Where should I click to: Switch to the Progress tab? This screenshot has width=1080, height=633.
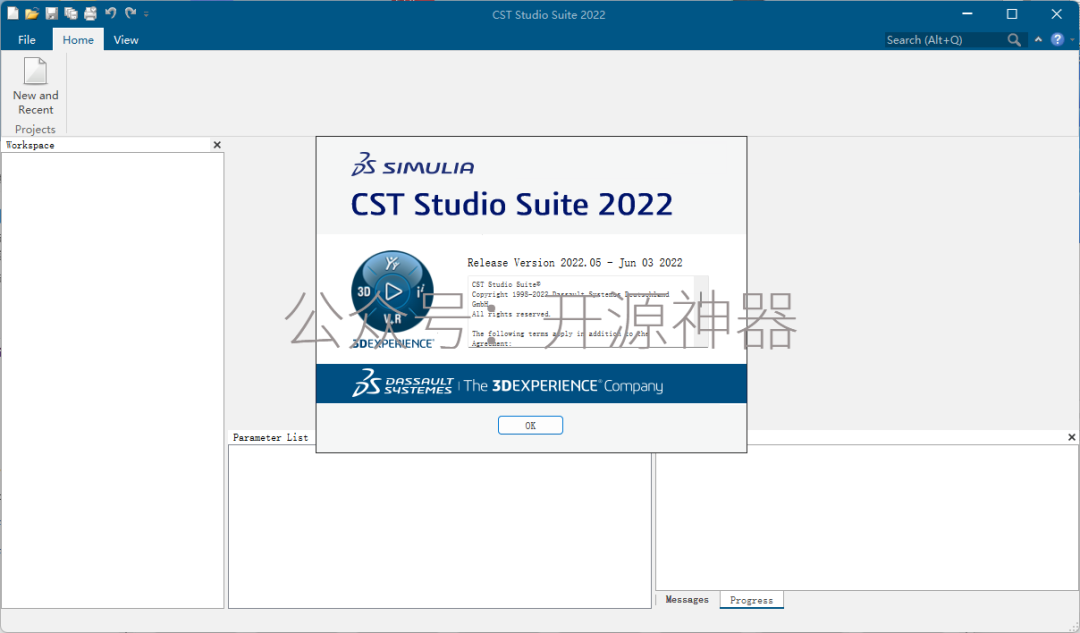[x=751, y=600]
